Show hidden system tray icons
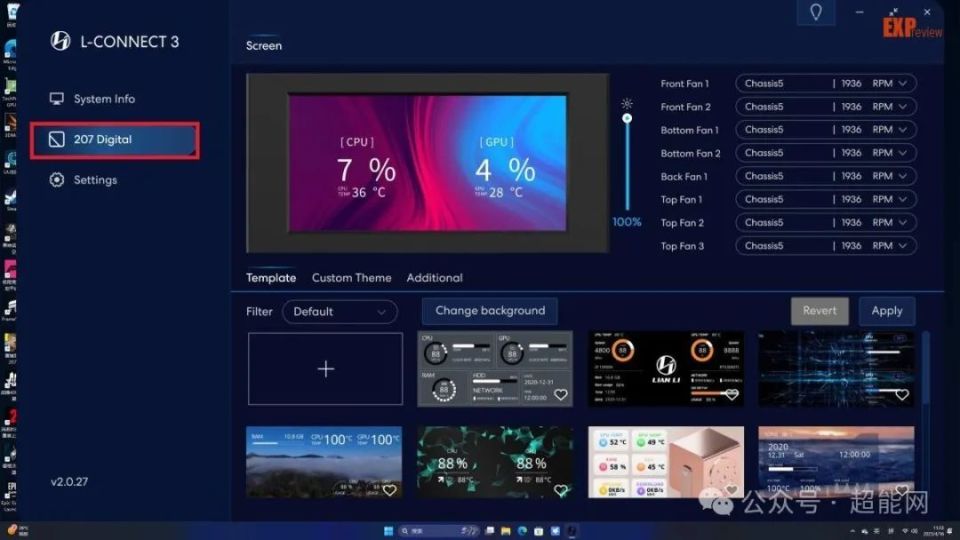 pyautogui.click(x=852, y=531)
